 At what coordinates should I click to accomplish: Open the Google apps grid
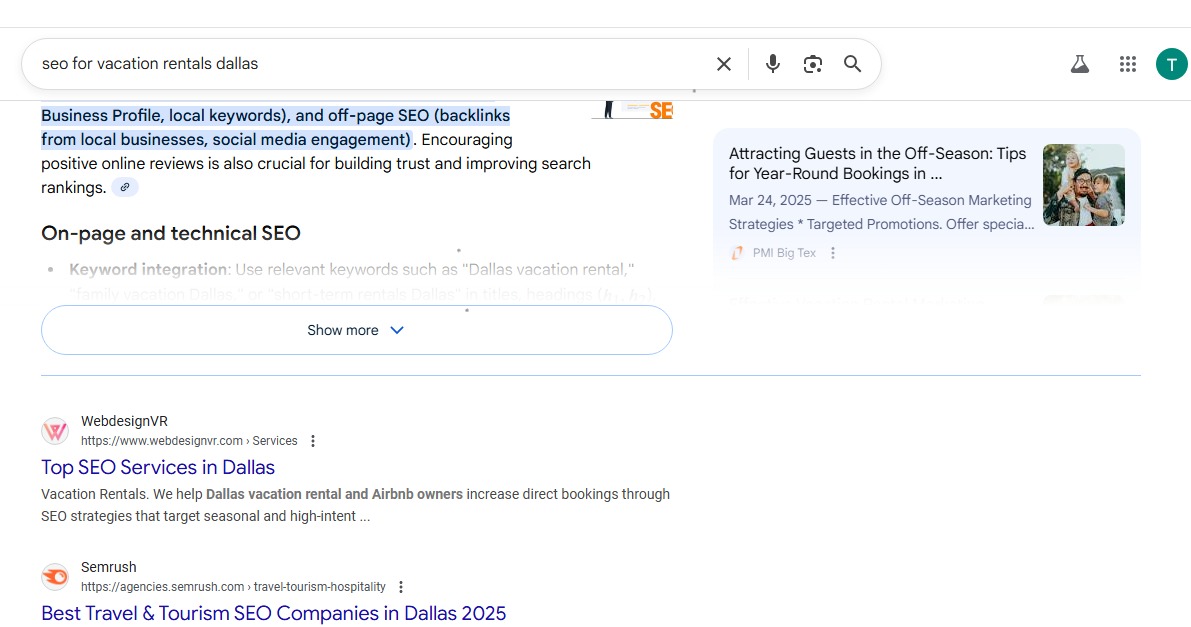[1128, 64]
